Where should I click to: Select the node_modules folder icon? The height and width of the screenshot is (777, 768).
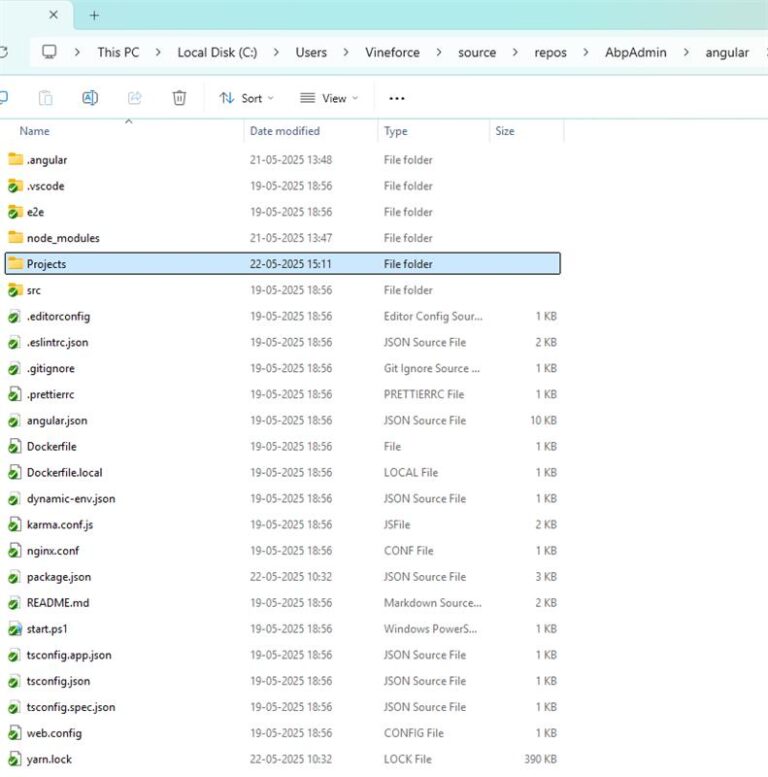point(15,237)
